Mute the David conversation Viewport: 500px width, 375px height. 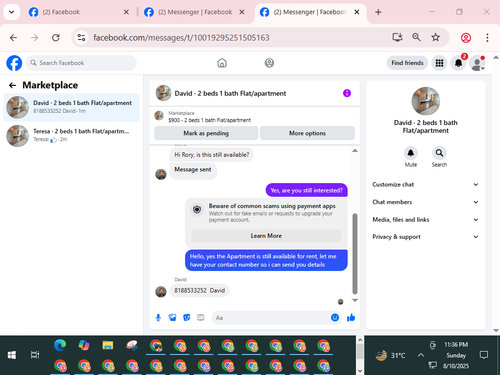click(411, 153)
